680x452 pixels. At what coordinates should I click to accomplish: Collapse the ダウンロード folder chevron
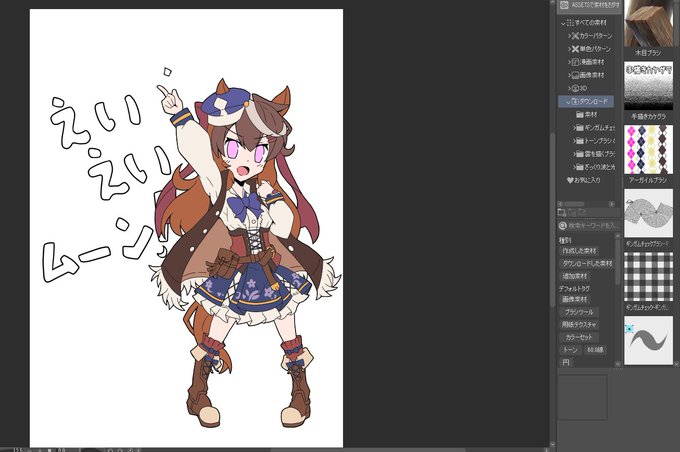568,102
